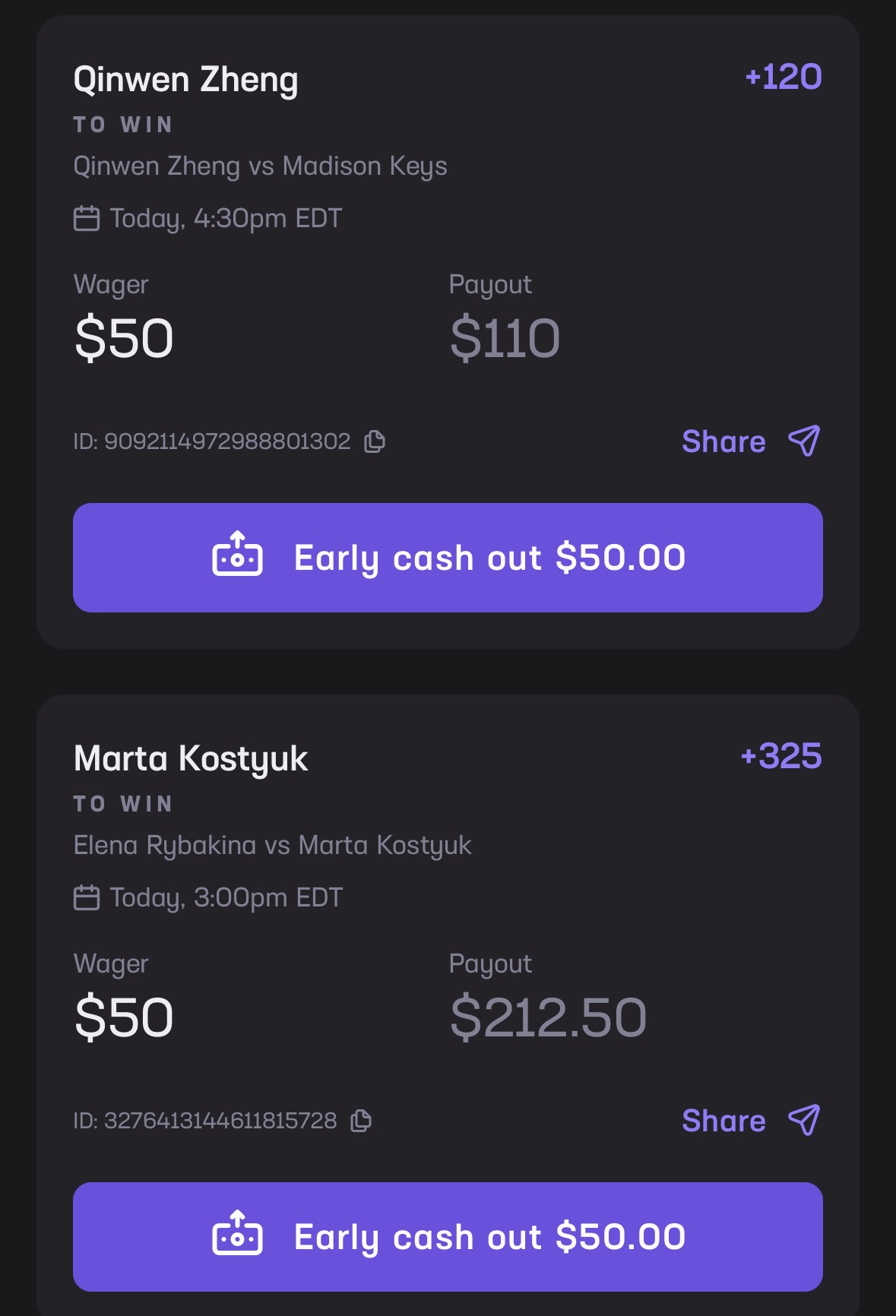Open Marta Kostyuk bet title
The height and width of the screenshot is (1316, 896).
(191, 759)
